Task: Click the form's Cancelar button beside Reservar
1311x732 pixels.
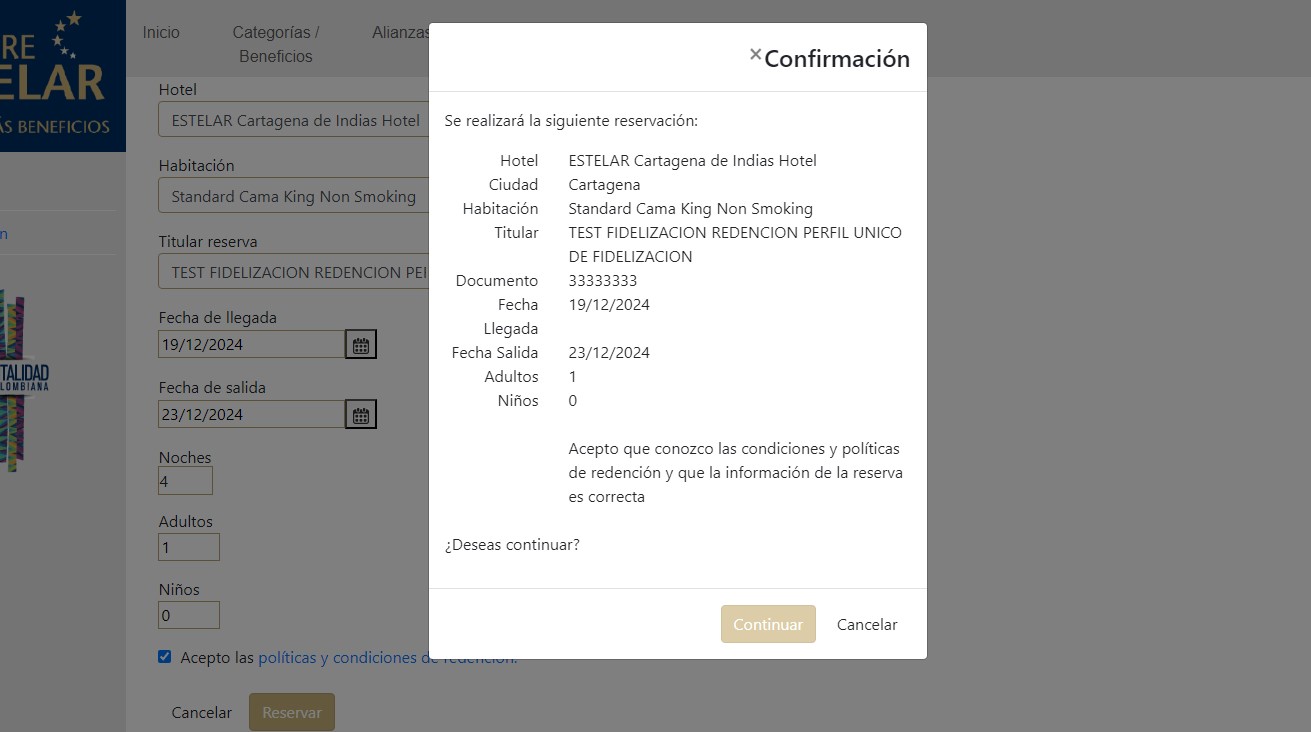Action: 202,712
